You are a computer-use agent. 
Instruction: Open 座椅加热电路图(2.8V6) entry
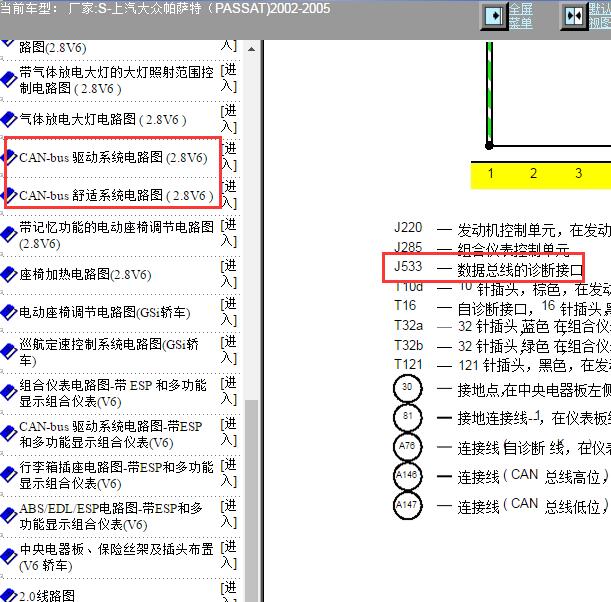tap(85, 274)
